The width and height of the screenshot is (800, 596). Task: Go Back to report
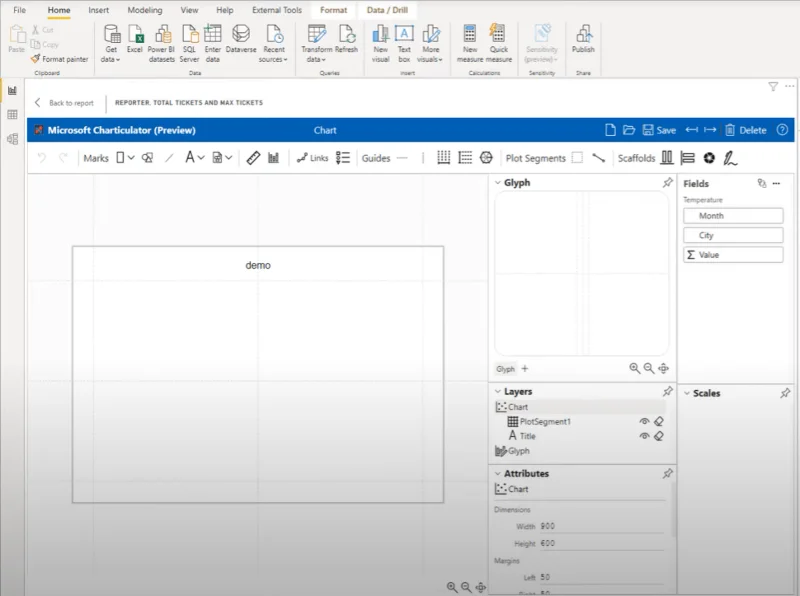(65, 103)
